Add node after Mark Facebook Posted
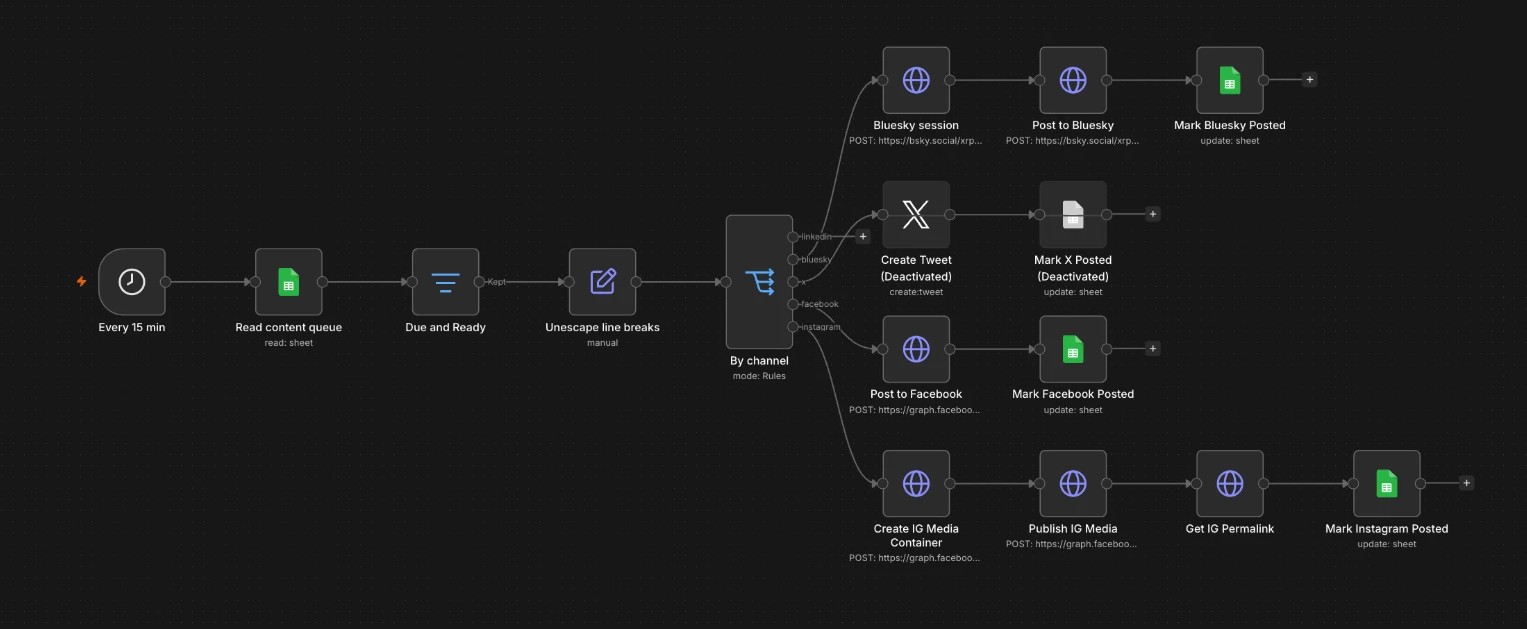Image resolution: width=1527 pixels, height=629 pixels. click(x=1153, y=349)
